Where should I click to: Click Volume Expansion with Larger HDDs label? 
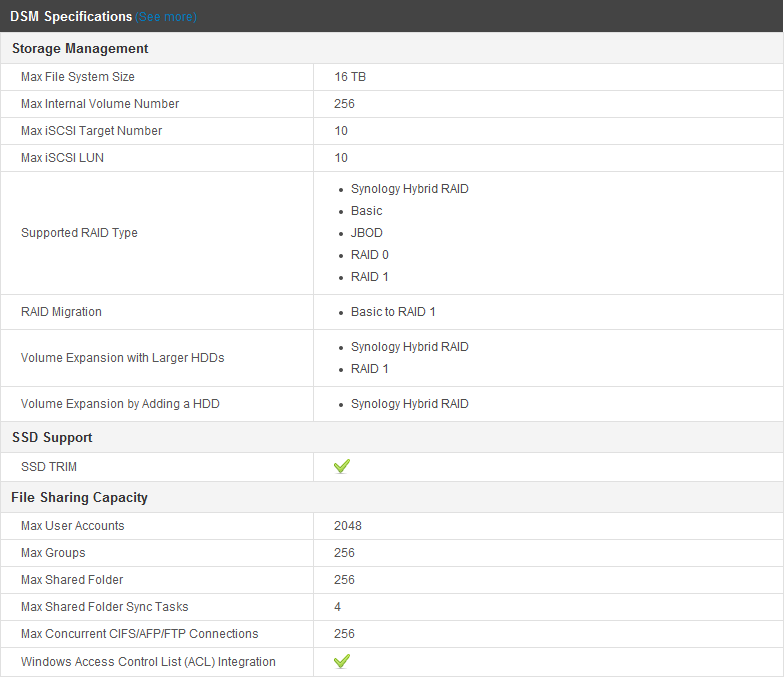click(122, 358)
